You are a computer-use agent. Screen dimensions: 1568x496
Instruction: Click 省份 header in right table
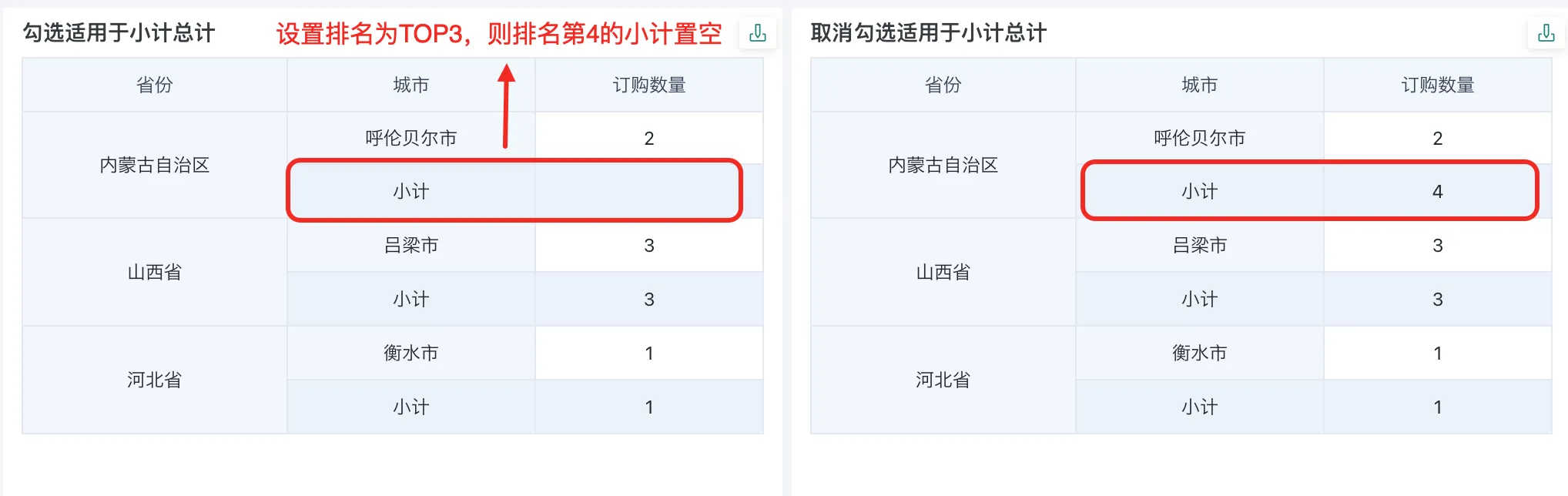(x=943, y=85)
